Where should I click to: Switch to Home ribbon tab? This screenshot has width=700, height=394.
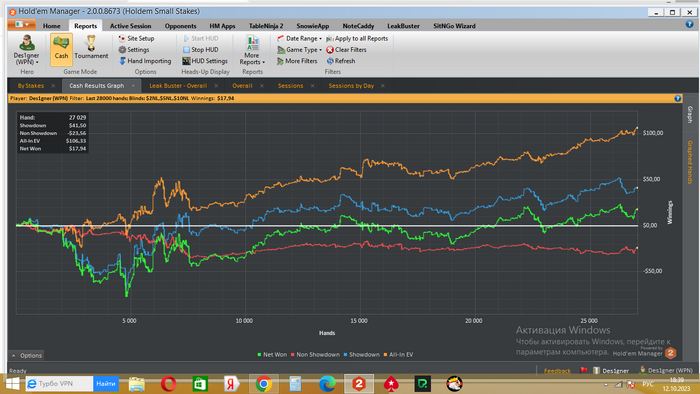click(52, 26)
